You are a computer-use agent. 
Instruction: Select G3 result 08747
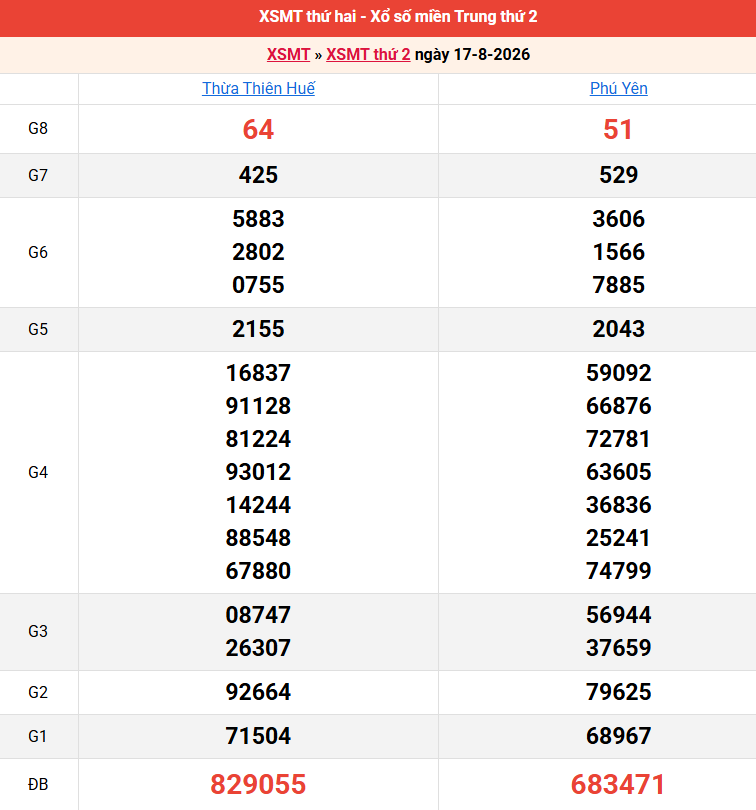pyautogui.click(x=258, y=615)
